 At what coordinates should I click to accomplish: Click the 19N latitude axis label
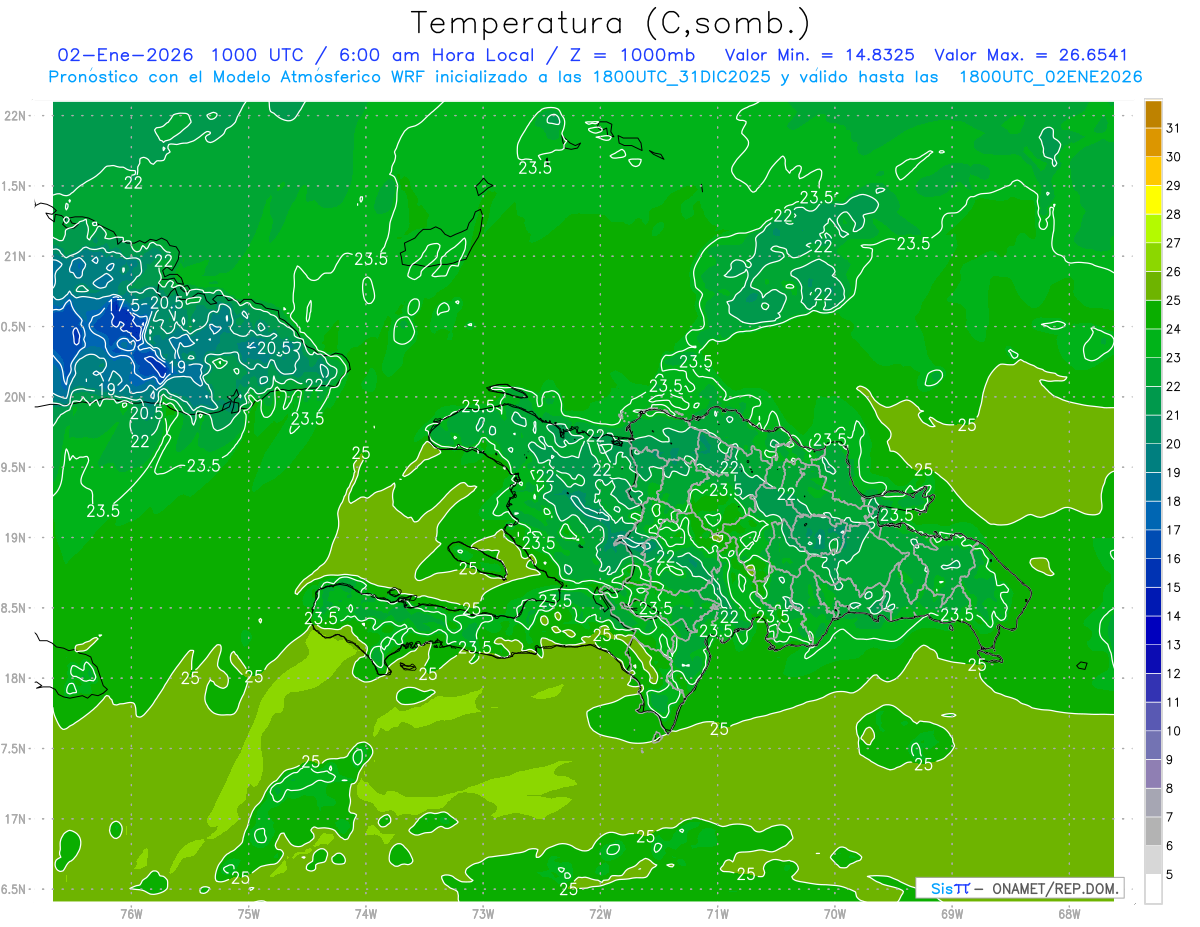click(15, 538)
